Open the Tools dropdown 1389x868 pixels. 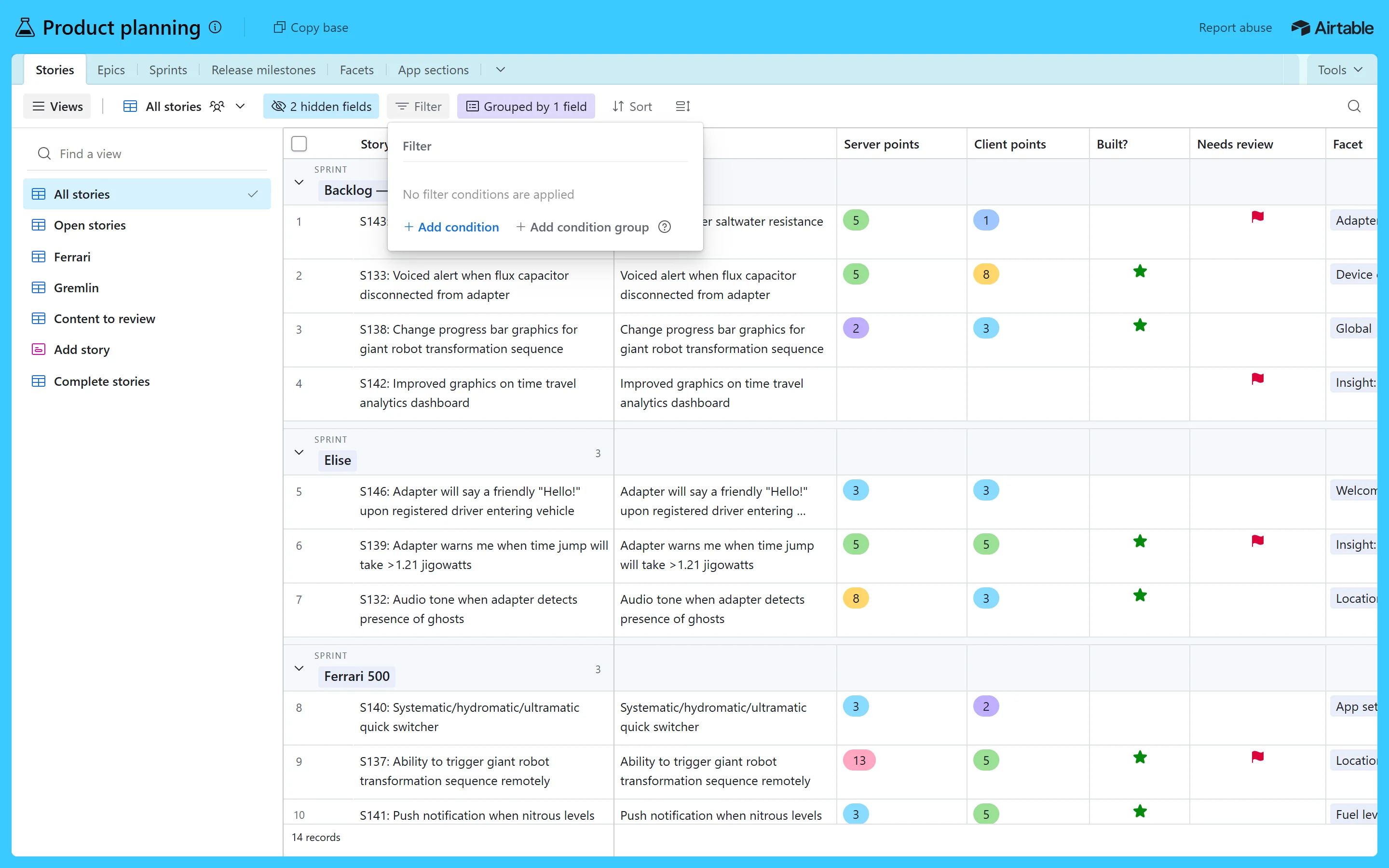(1340, 70)
